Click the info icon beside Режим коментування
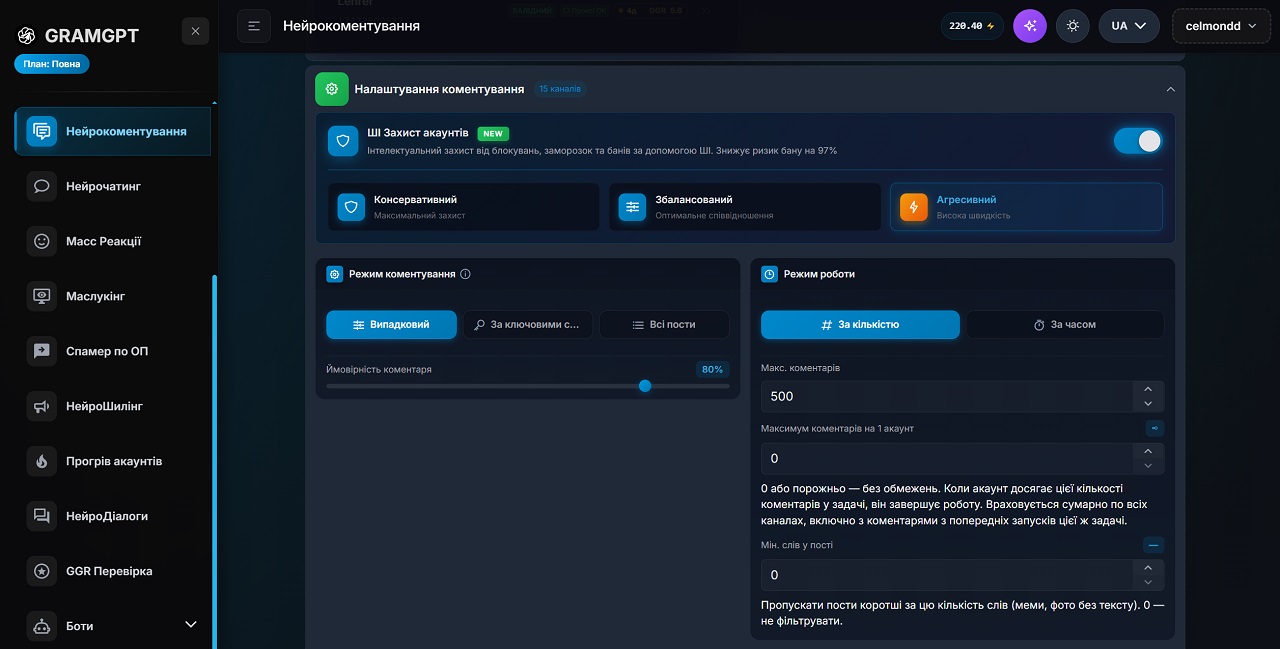1280x649 pixels. point(466,274)
